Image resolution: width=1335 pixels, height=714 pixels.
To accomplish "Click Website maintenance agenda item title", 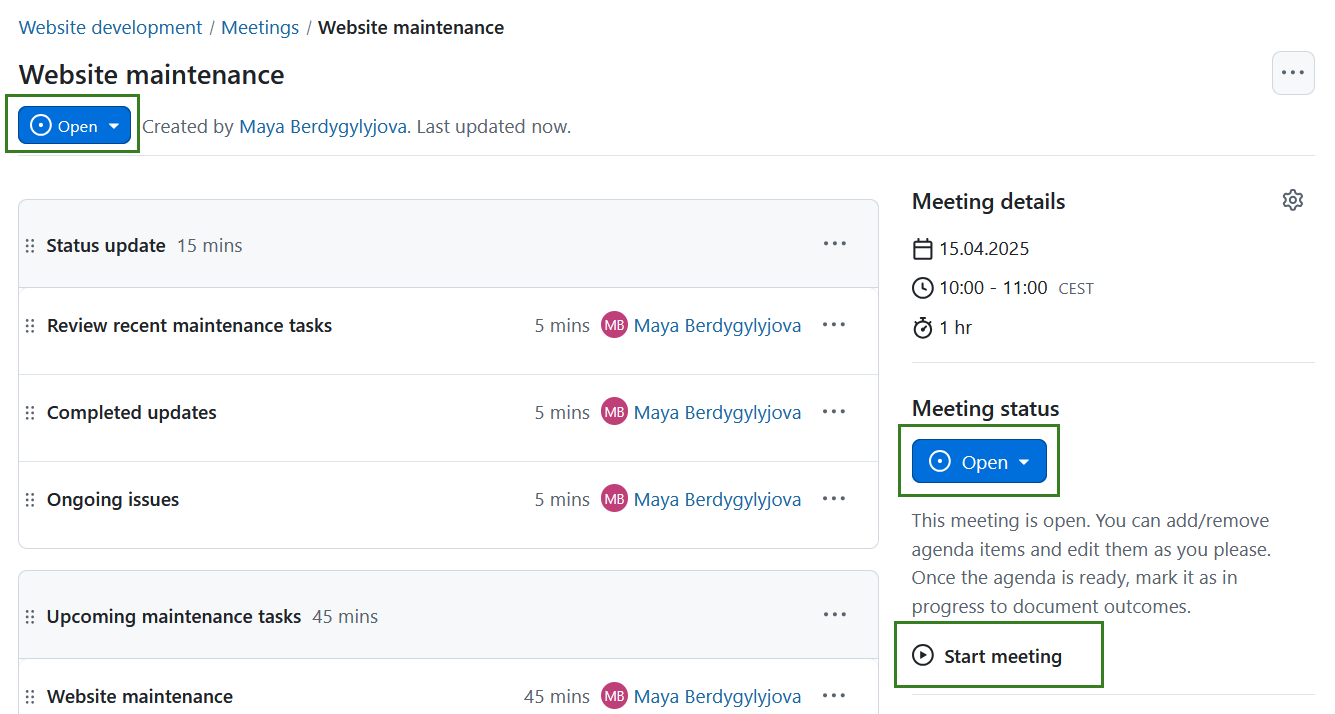I will tap(140, 696).
